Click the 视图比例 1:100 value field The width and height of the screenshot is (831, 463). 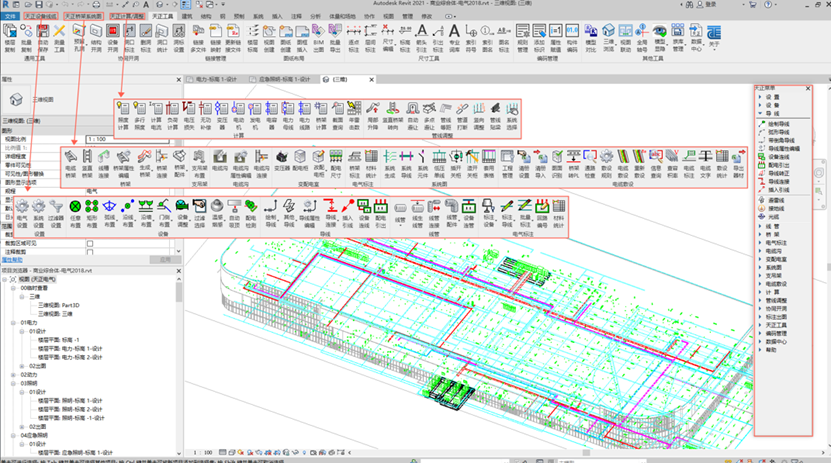127,139
